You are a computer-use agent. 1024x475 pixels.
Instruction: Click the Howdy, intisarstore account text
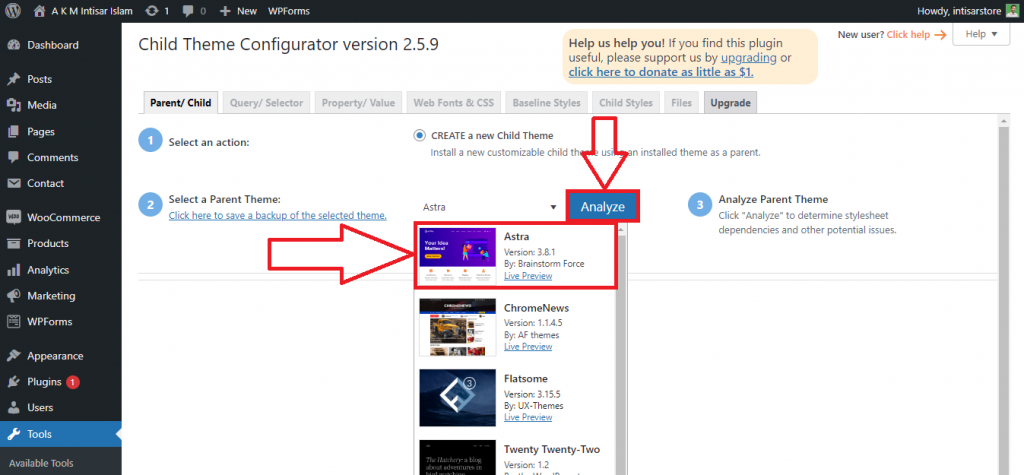pyautogui.click(x=958, y=11)
